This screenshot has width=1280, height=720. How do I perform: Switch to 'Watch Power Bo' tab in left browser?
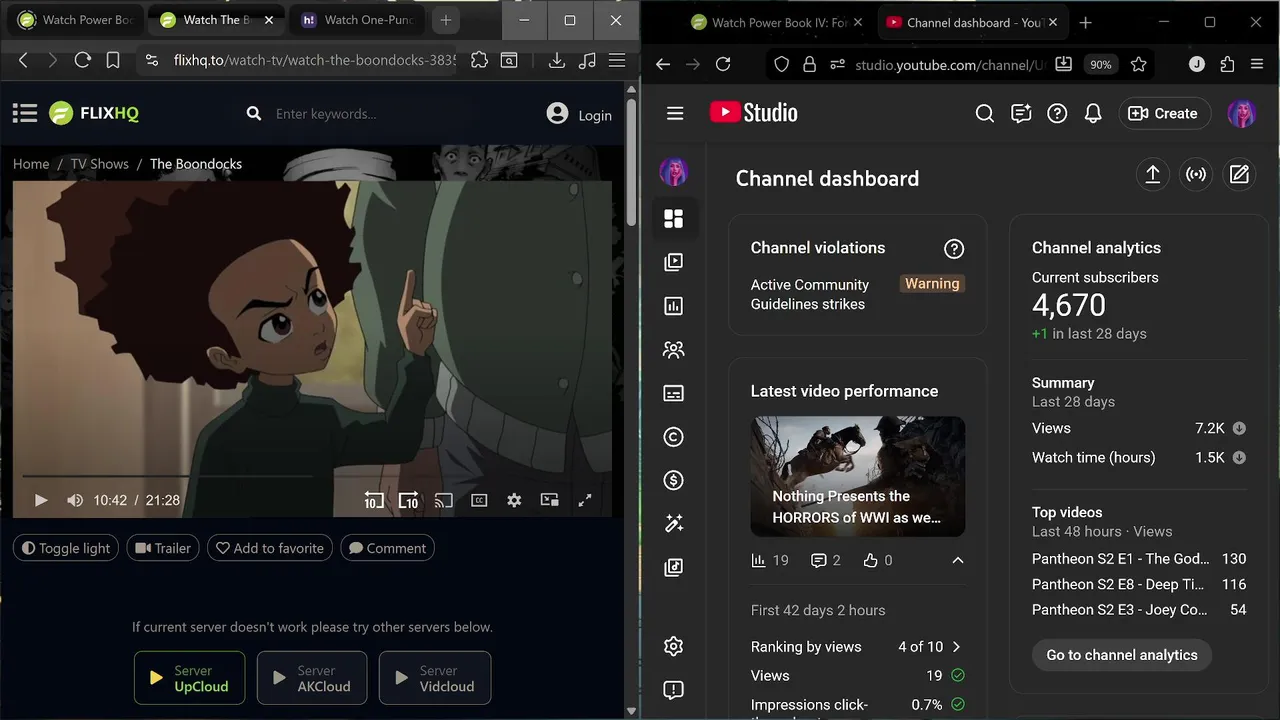pyautogui.click(x=76, y=20)
